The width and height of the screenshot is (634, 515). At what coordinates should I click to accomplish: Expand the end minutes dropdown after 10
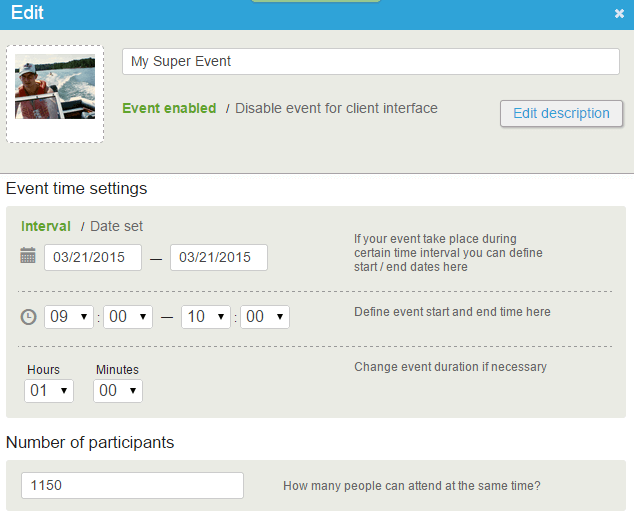pos(265,317)
